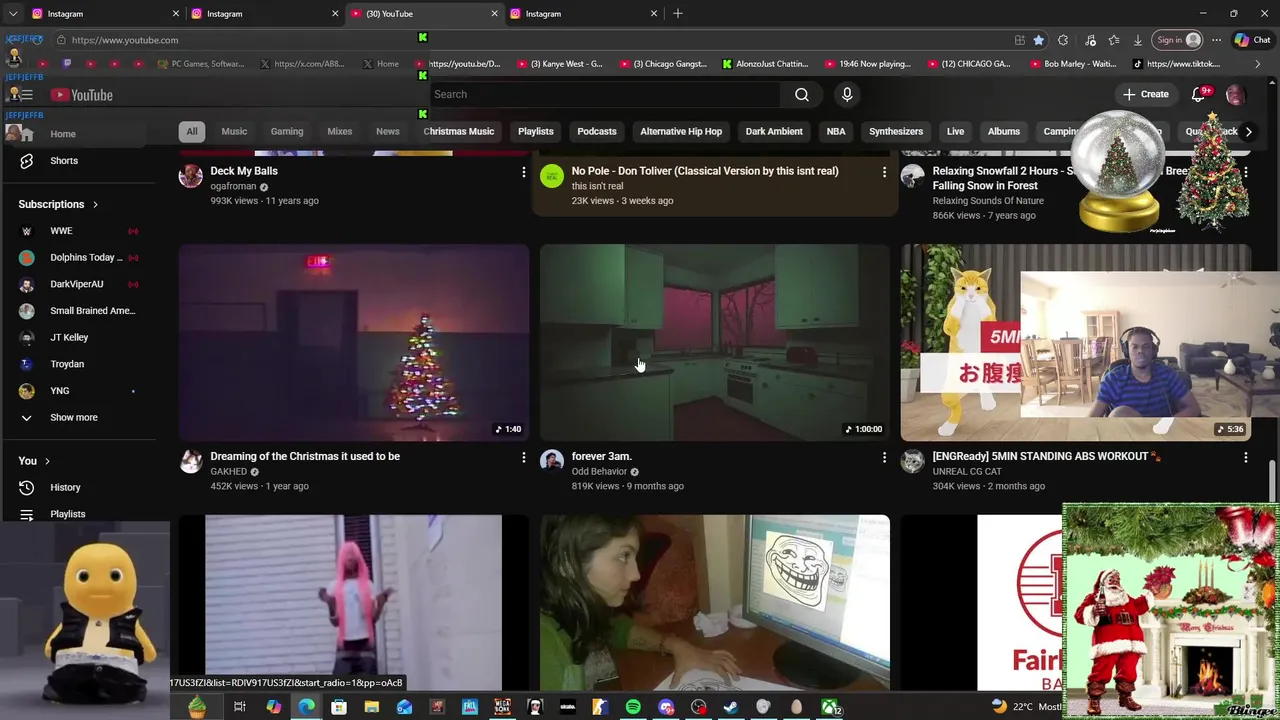Open watch History in the sidebar

65,487
